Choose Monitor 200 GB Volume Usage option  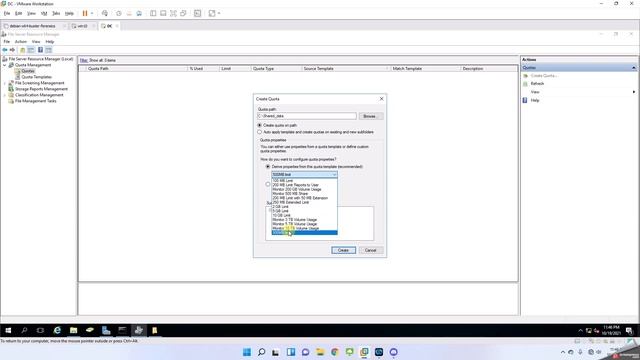[304, 189]
